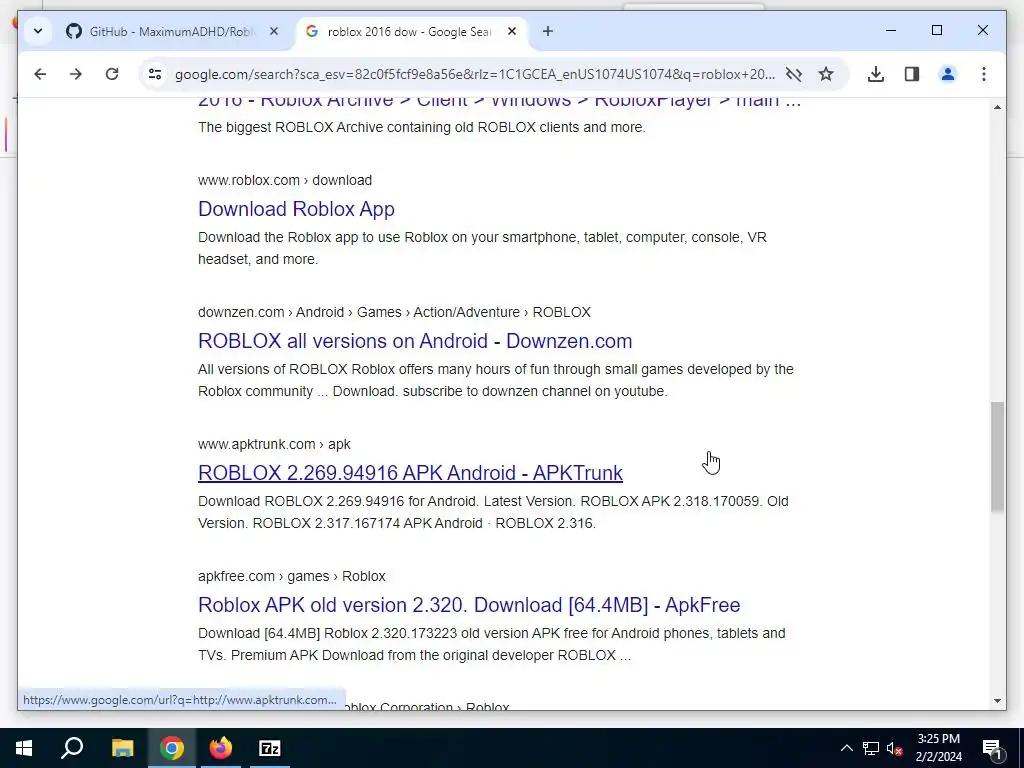
Task: Click Chrome icon in taskbar
Action: pyautogui.click(x=172, y=748)
